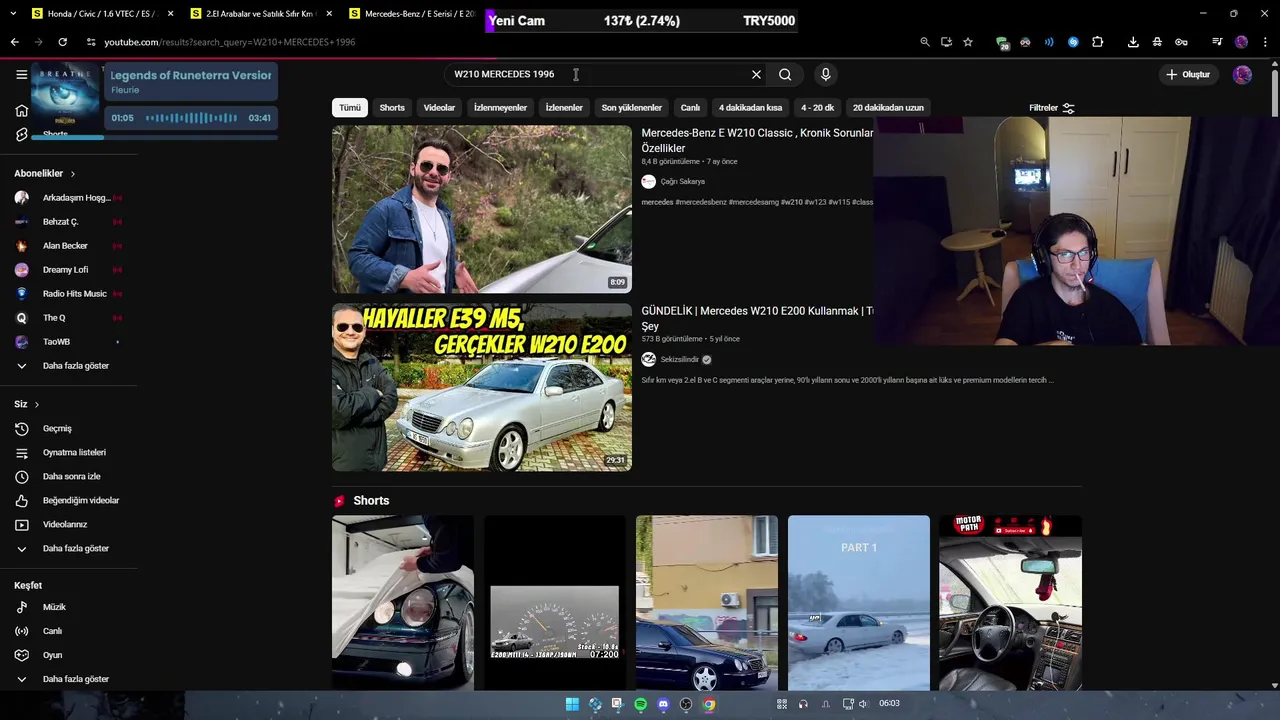Click the Chrome taskbar icon
The width and height of the screenshot is (1280, 720).
point(709,704)
